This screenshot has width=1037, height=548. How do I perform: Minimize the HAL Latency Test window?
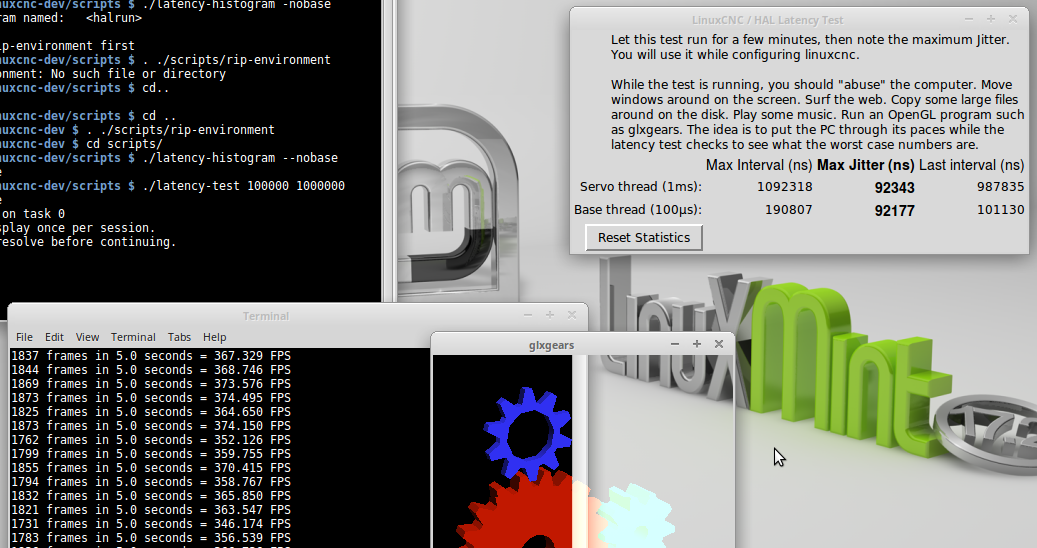969,19
